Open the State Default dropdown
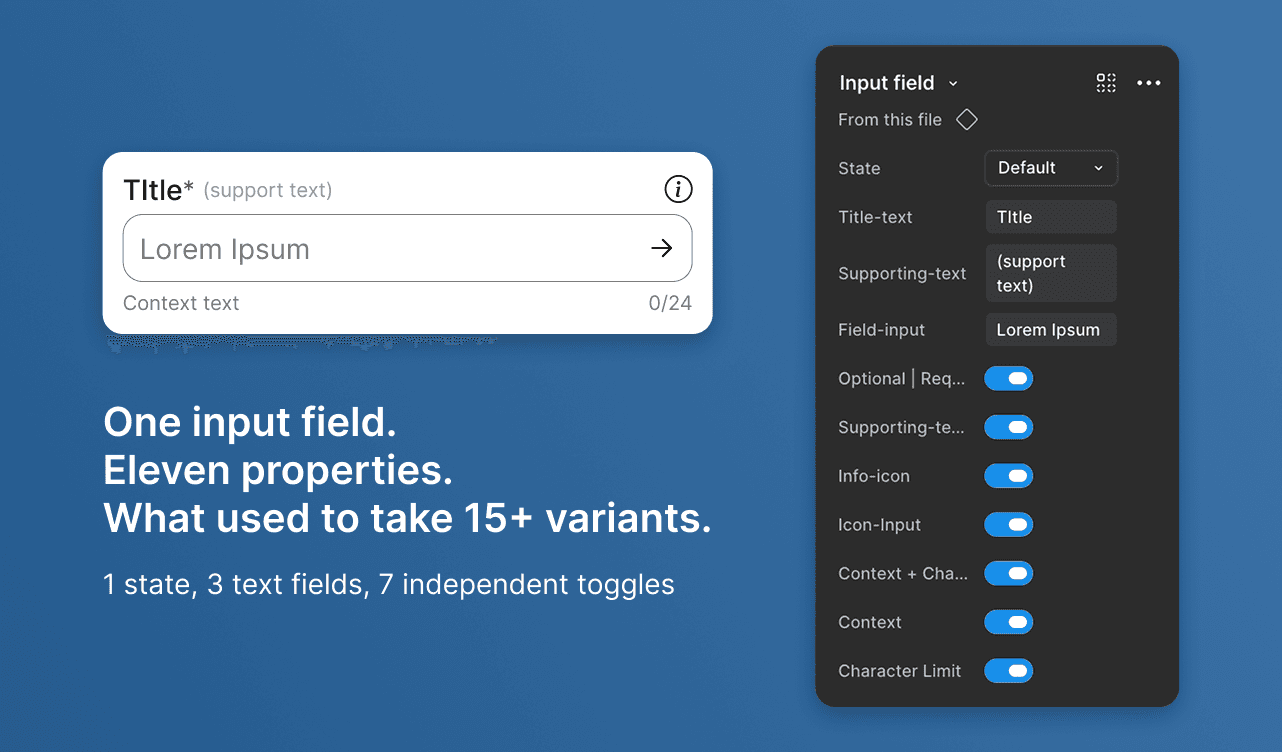The width and height of the screenshot is (1282, 752). 1051,168
